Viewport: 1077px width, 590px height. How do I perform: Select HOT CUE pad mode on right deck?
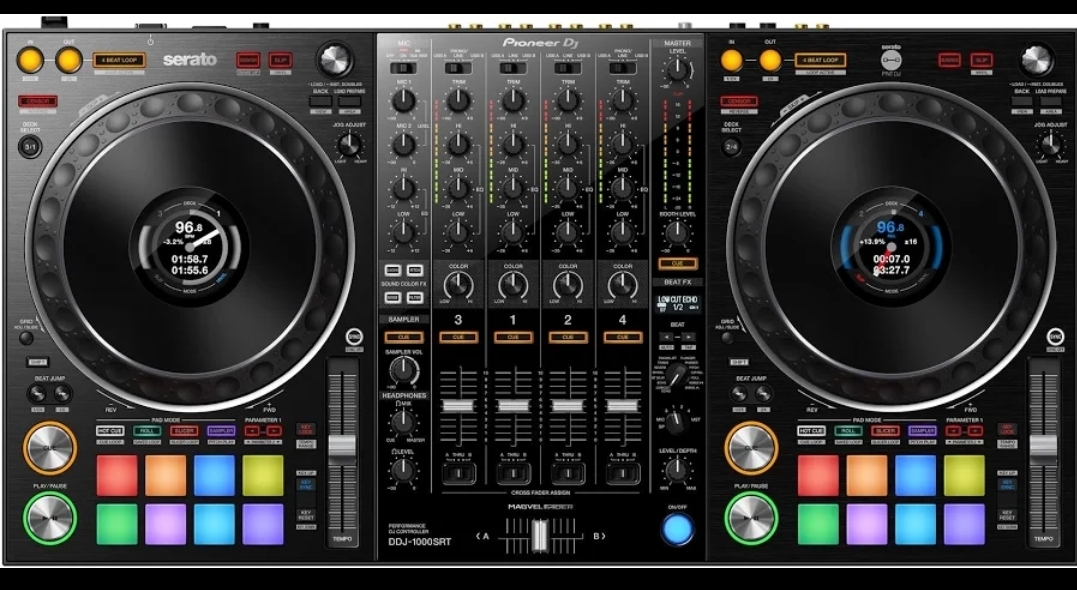click(x=811, y=431)
